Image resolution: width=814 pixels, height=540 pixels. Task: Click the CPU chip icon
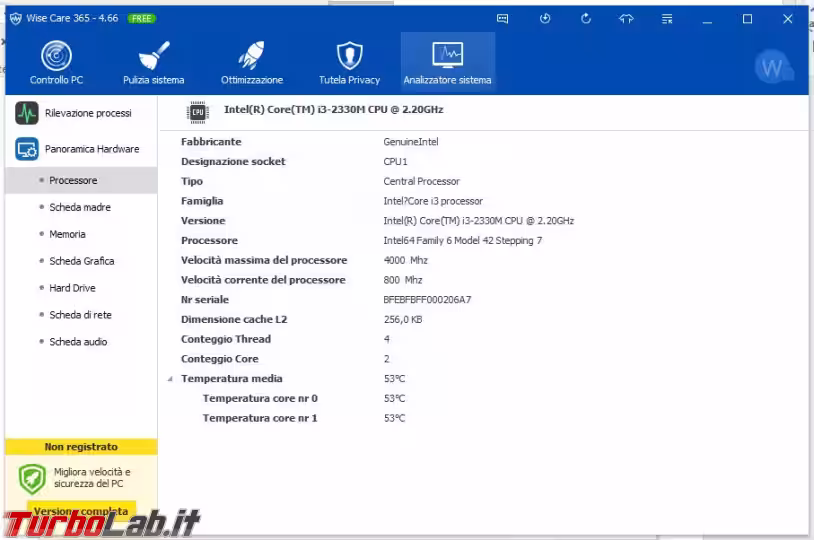click(x=198, y=112)
